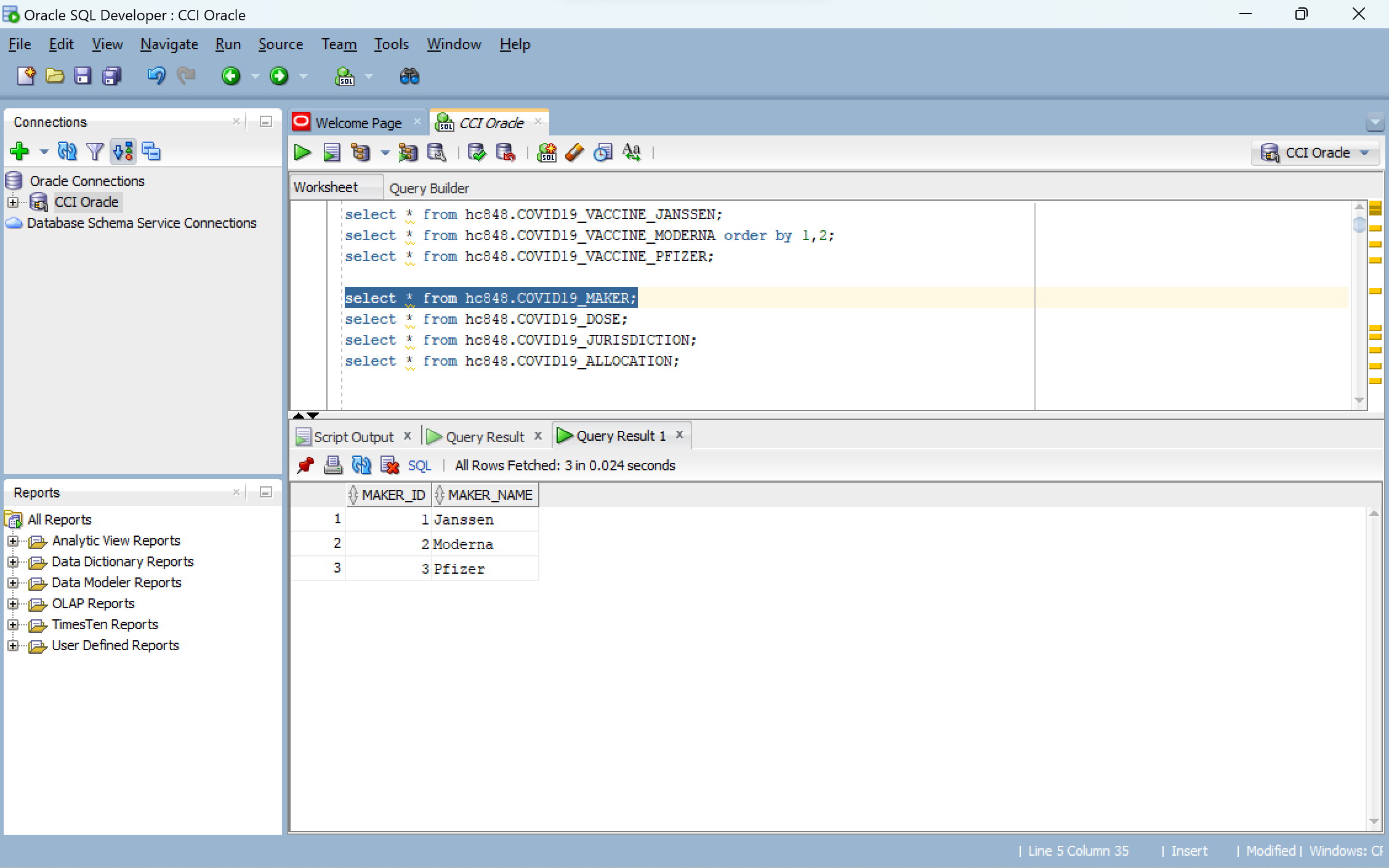Create a new connection with the plus icon

(19, 151)
